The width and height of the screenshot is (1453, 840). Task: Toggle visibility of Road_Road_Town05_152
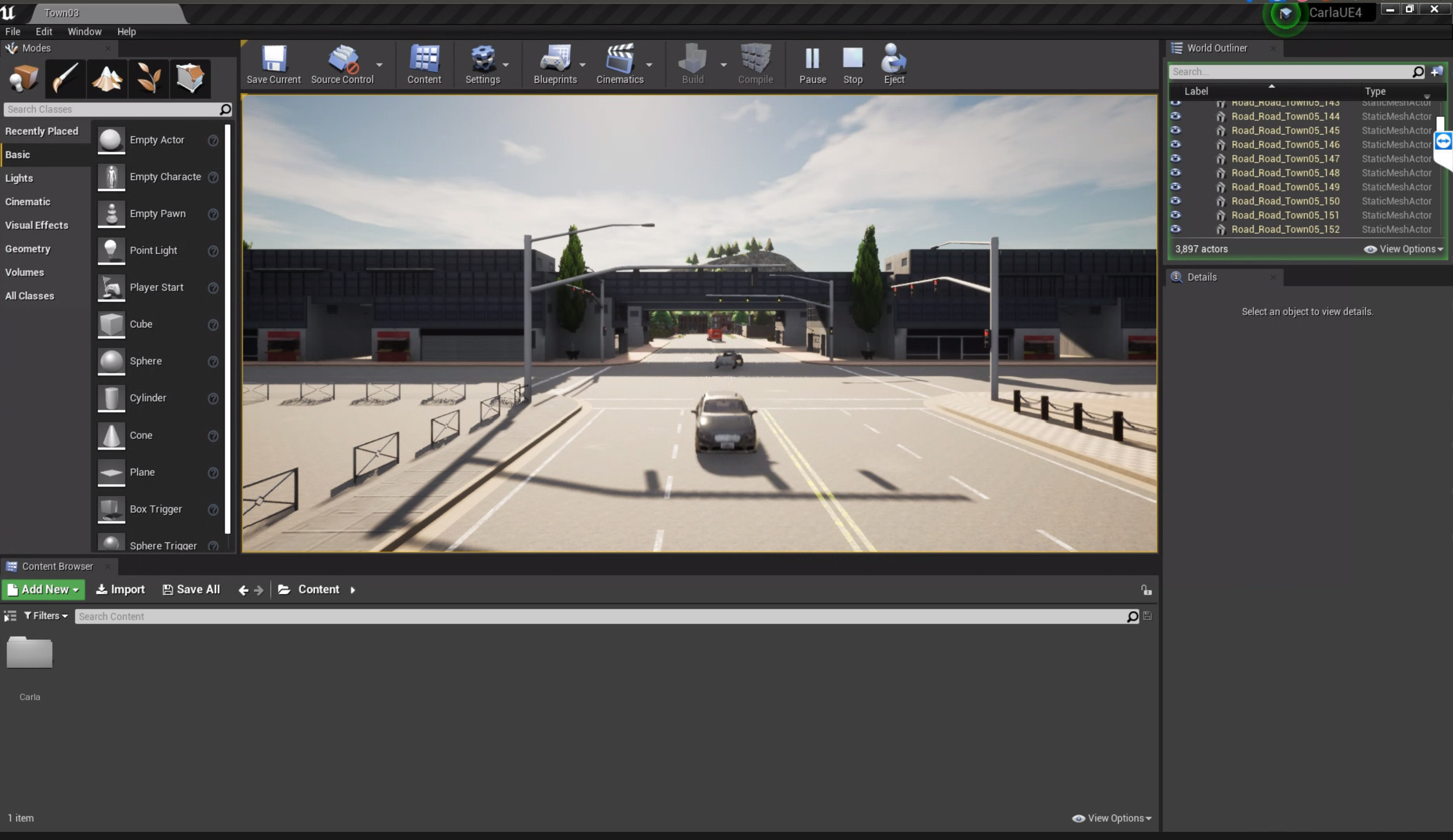(1175, 229)
